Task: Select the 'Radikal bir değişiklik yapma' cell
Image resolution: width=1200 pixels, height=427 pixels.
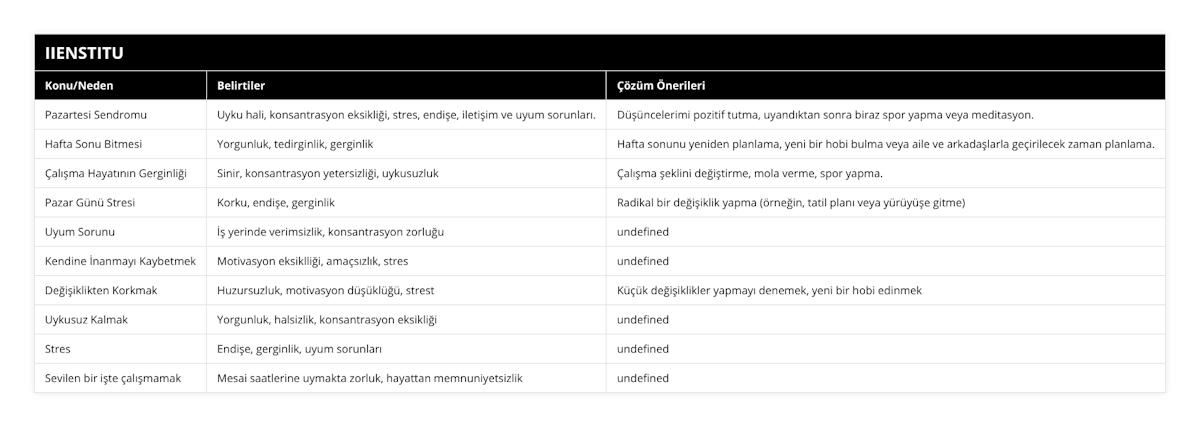Action: coord(885,202)
